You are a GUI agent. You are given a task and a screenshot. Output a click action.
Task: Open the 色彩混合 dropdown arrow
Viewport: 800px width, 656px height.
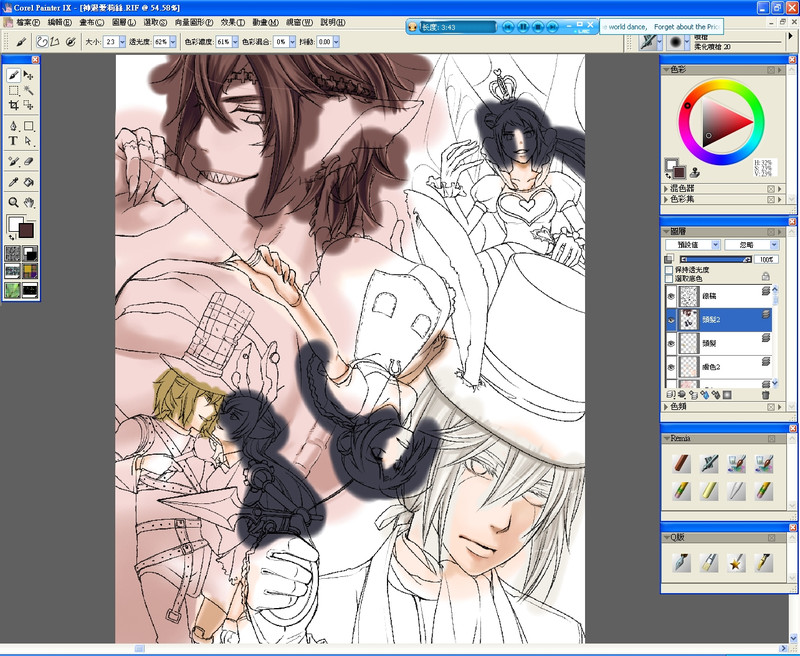point(292,42)
